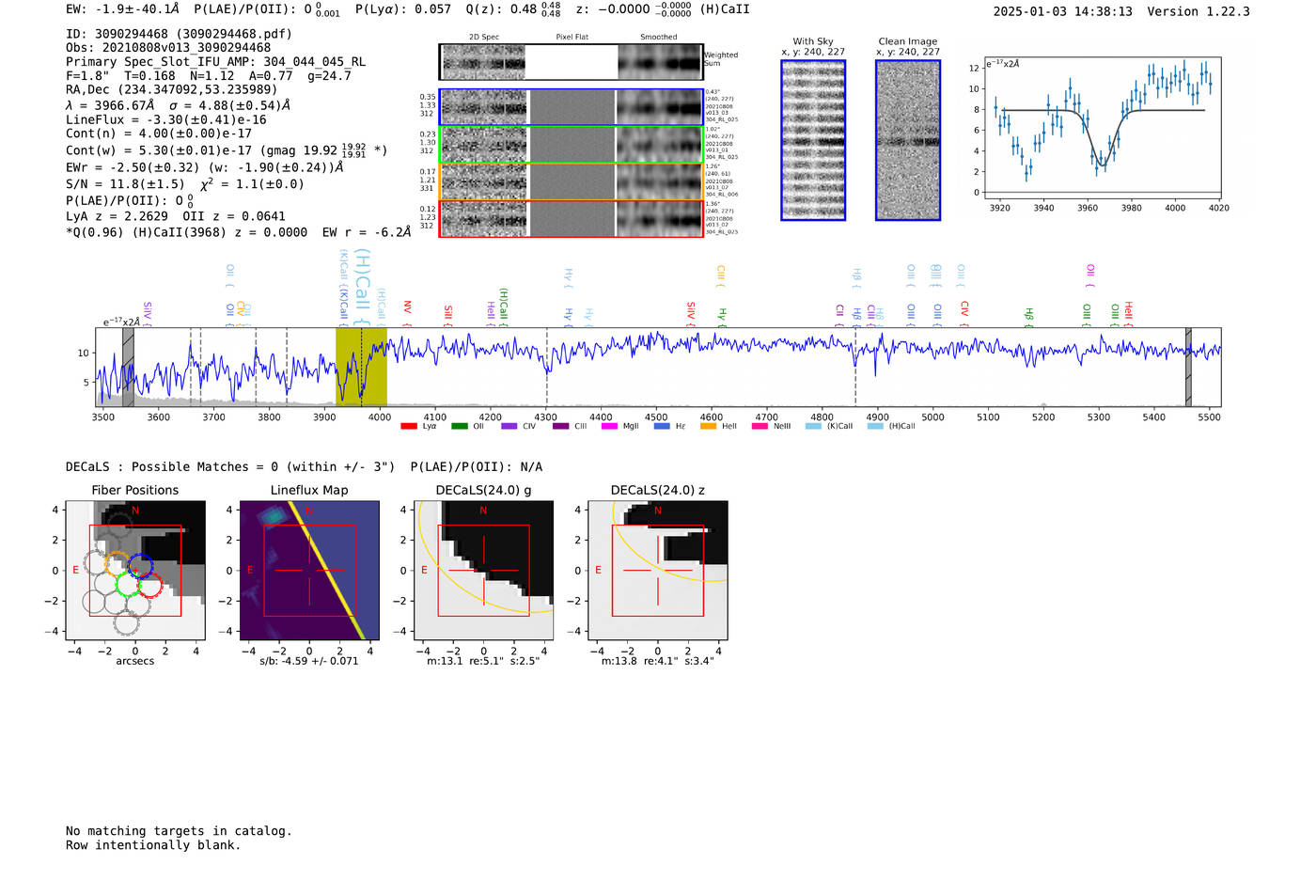Image resolution: width=1316 pixels, height=896 pixels.
Task: Select the orange-bordered fiber 2D spectrum row
Action: (x=572, y=181)
